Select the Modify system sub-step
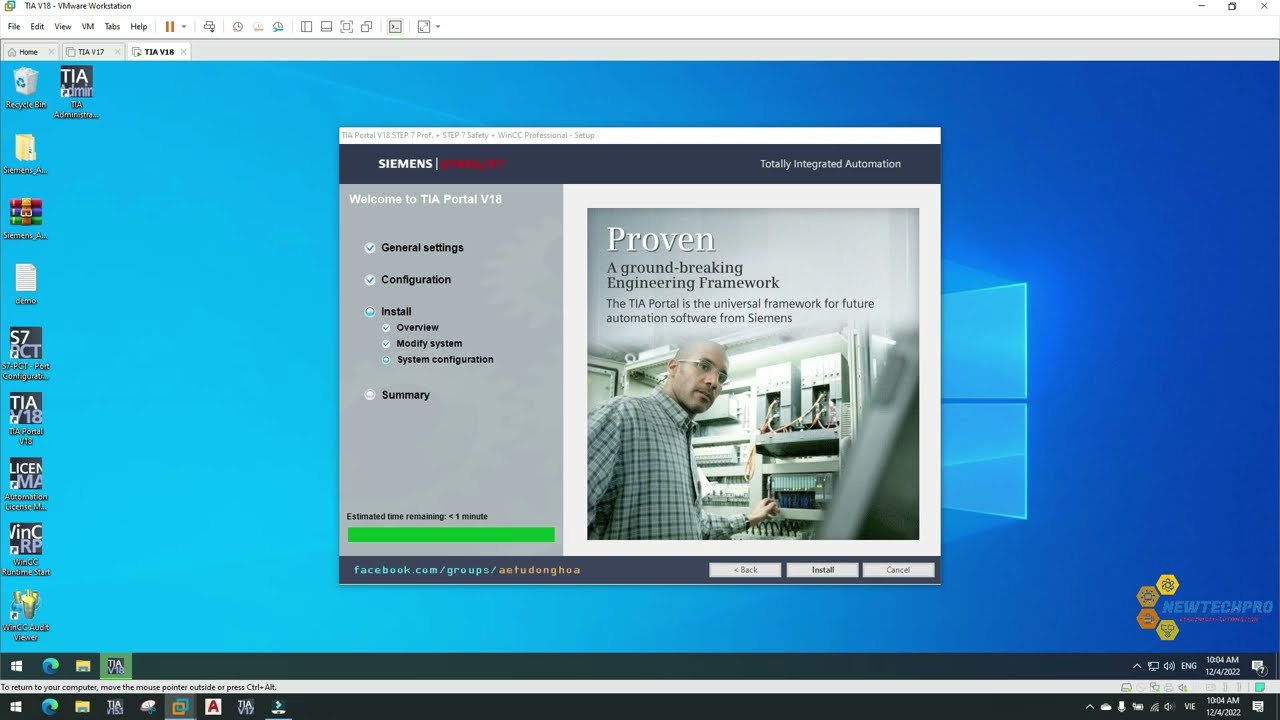1280x720 pixels. (x=429, y=344)
